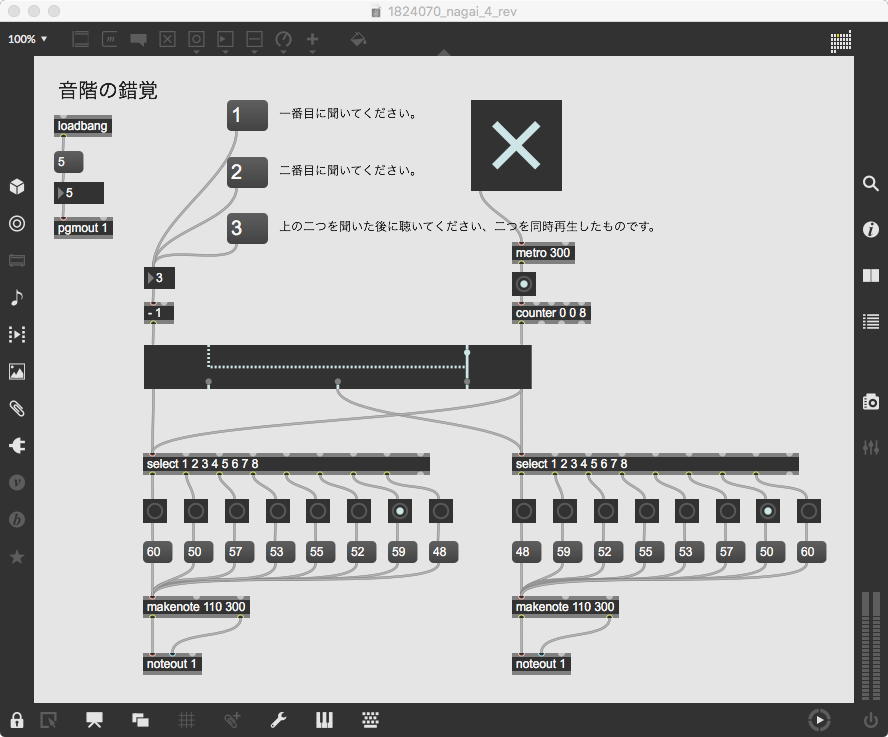Open the search magnifier in right sidebar

tap(870, 184)
